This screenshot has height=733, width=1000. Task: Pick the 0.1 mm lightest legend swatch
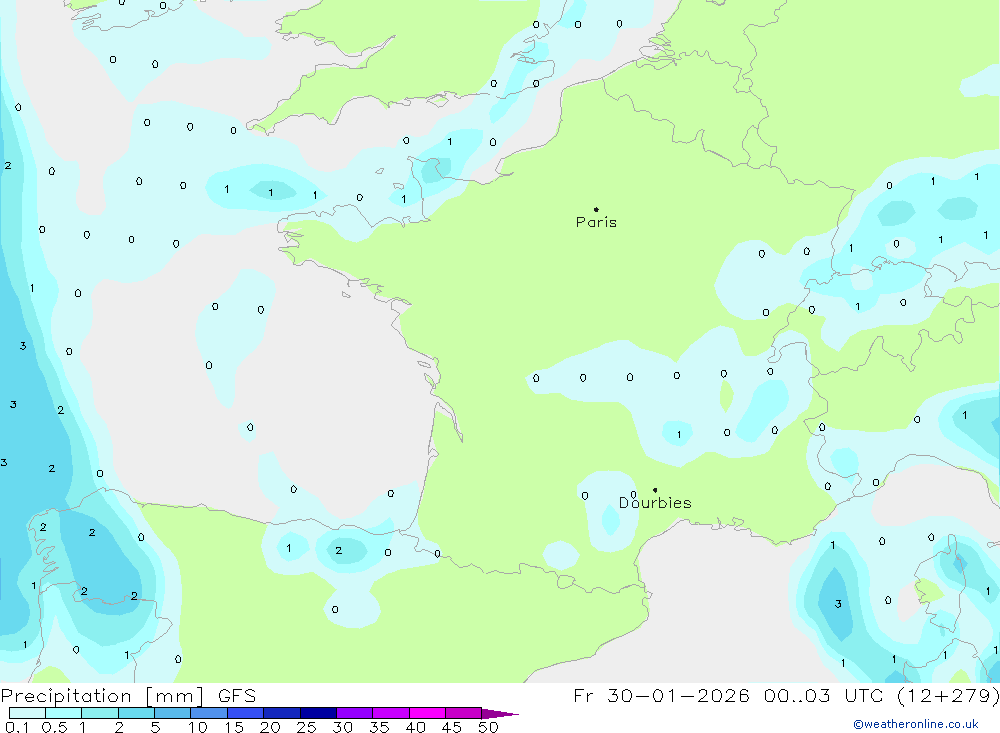click(27, 713)
